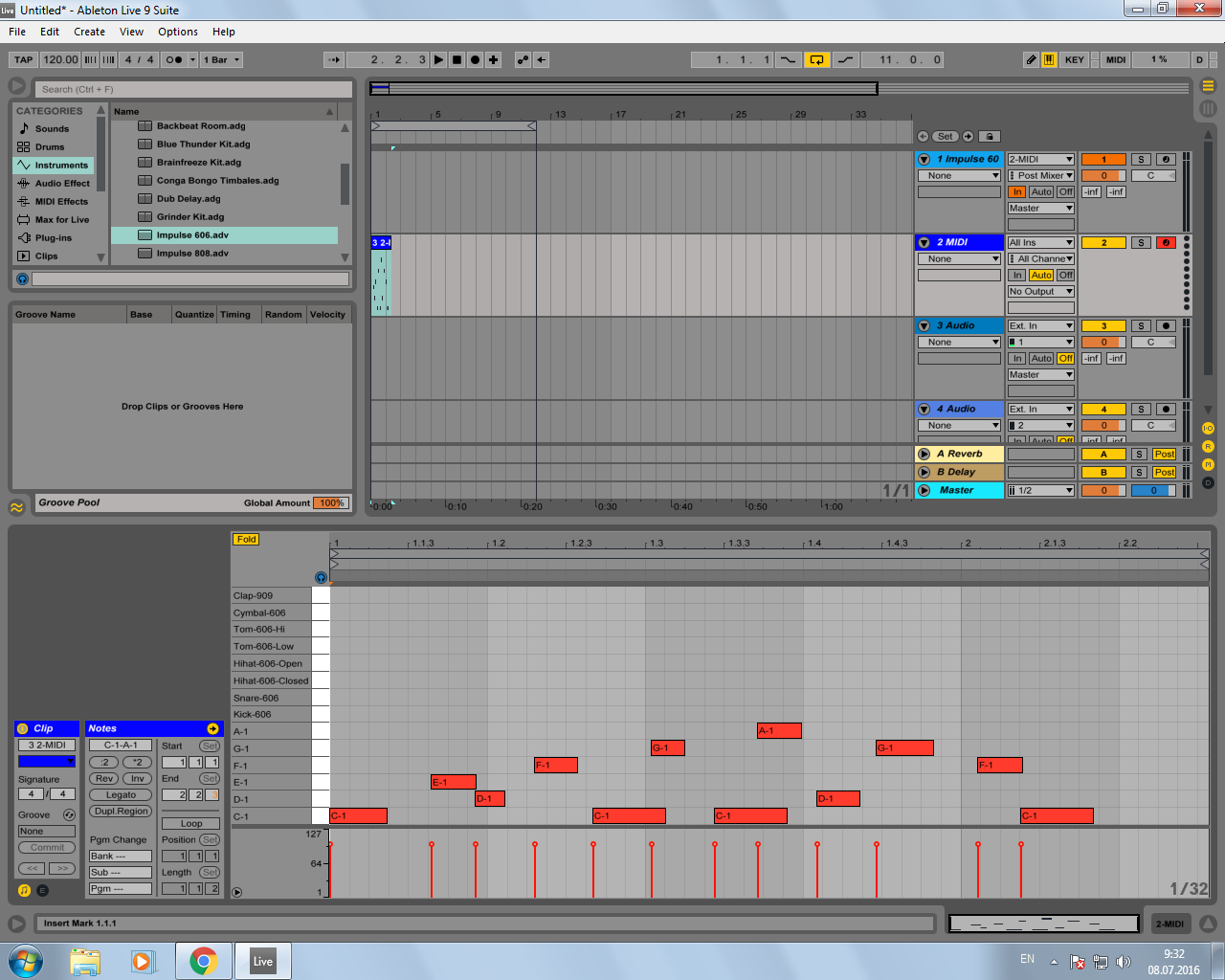
Task: Toggle the clip Loop button in Notes box
Action: click(191, 823)
